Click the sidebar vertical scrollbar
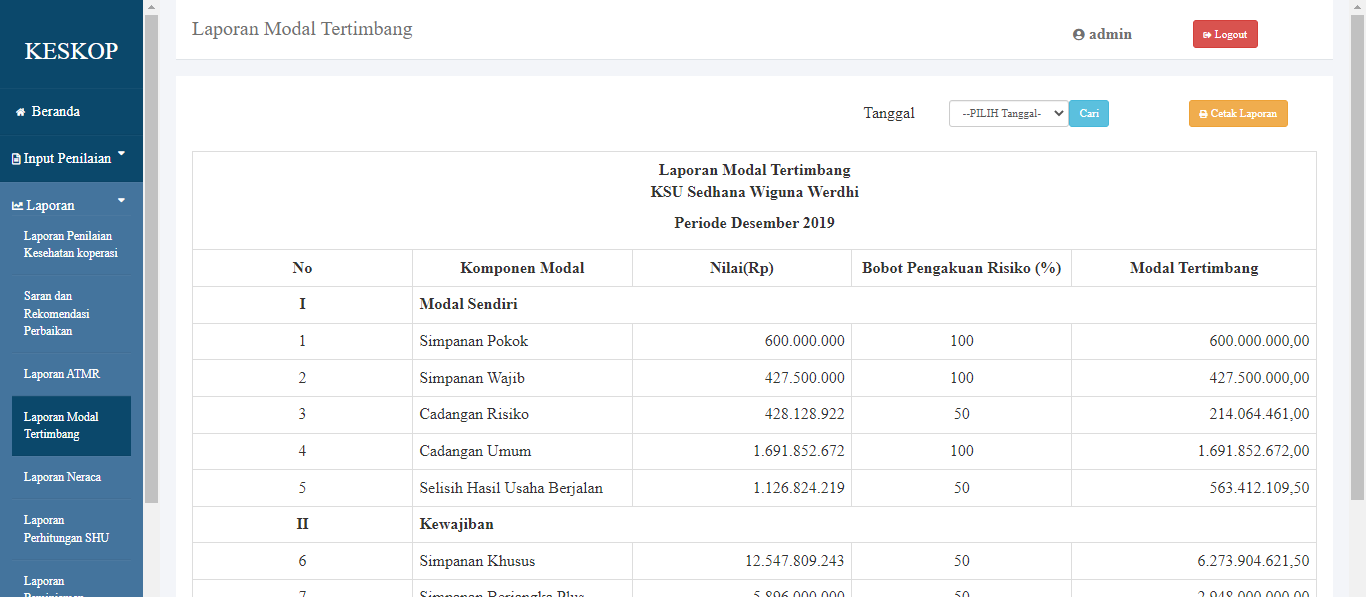The image size is (1366, 597). (x=151, y=260)
